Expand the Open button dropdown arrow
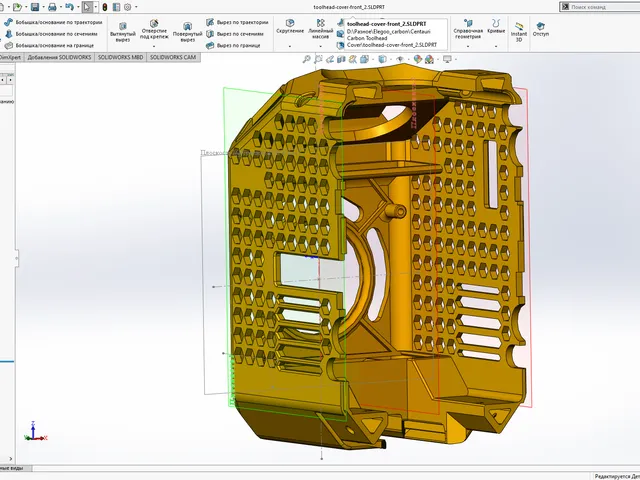The height and width of the screenshot is (480, 640). click(x=25, y=7)
